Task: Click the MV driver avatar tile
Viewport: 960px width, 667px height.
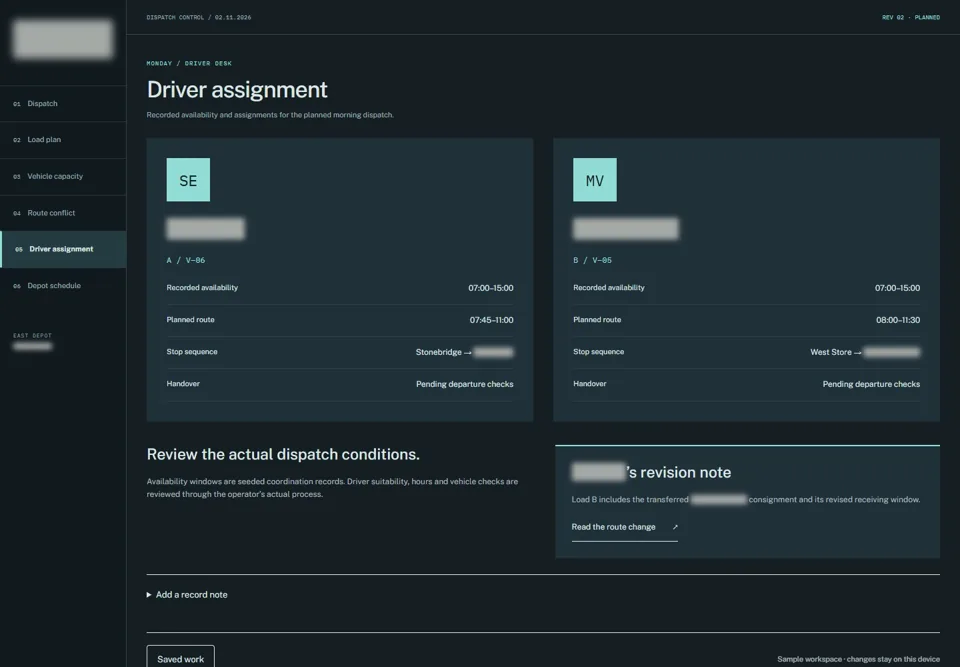Action: click(x=594, y=180)
